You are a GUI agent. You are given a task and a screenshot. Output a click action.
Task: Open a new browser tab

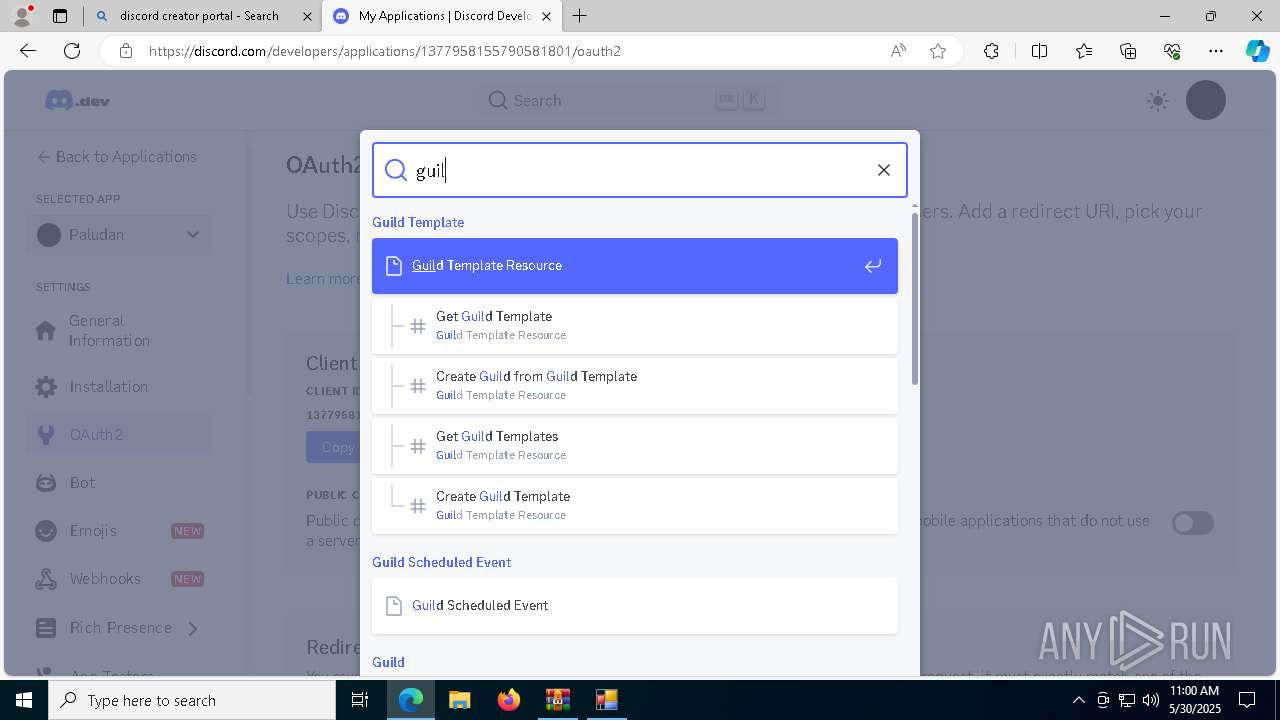580,16
